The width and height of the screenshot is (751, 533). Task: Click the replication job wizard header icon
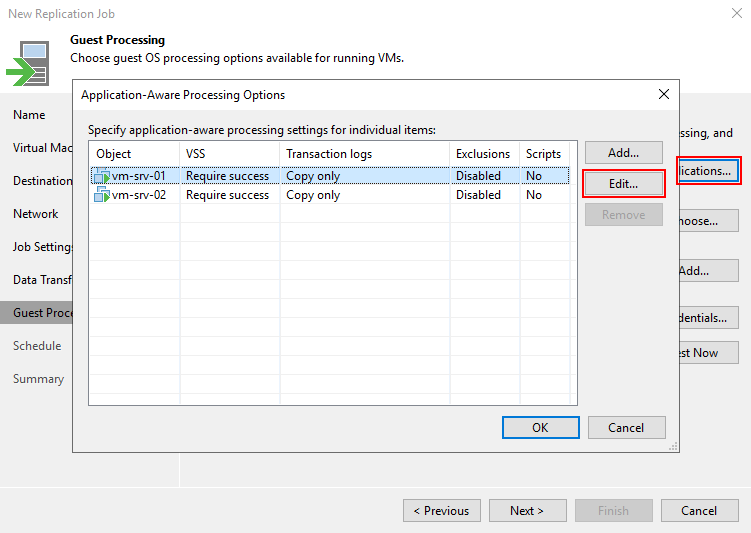pyautogui.click(x=28, y=64)
